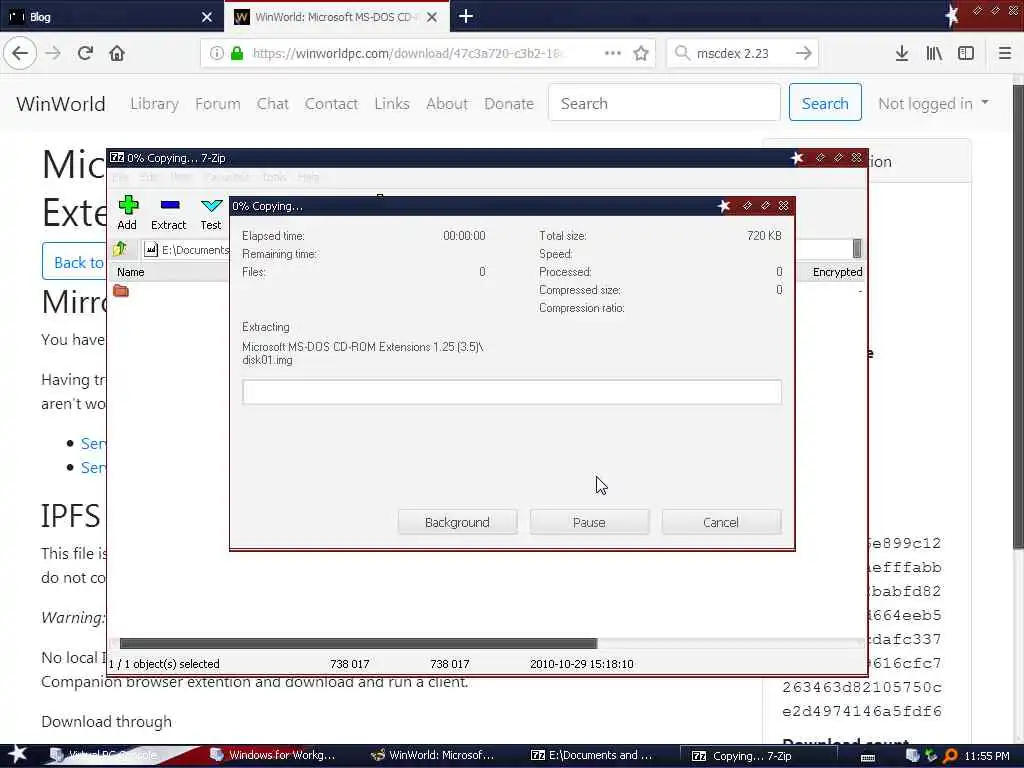
Task: Switch to WinWorld Firefox taskbar button
Action: click(x=432, y=755)
